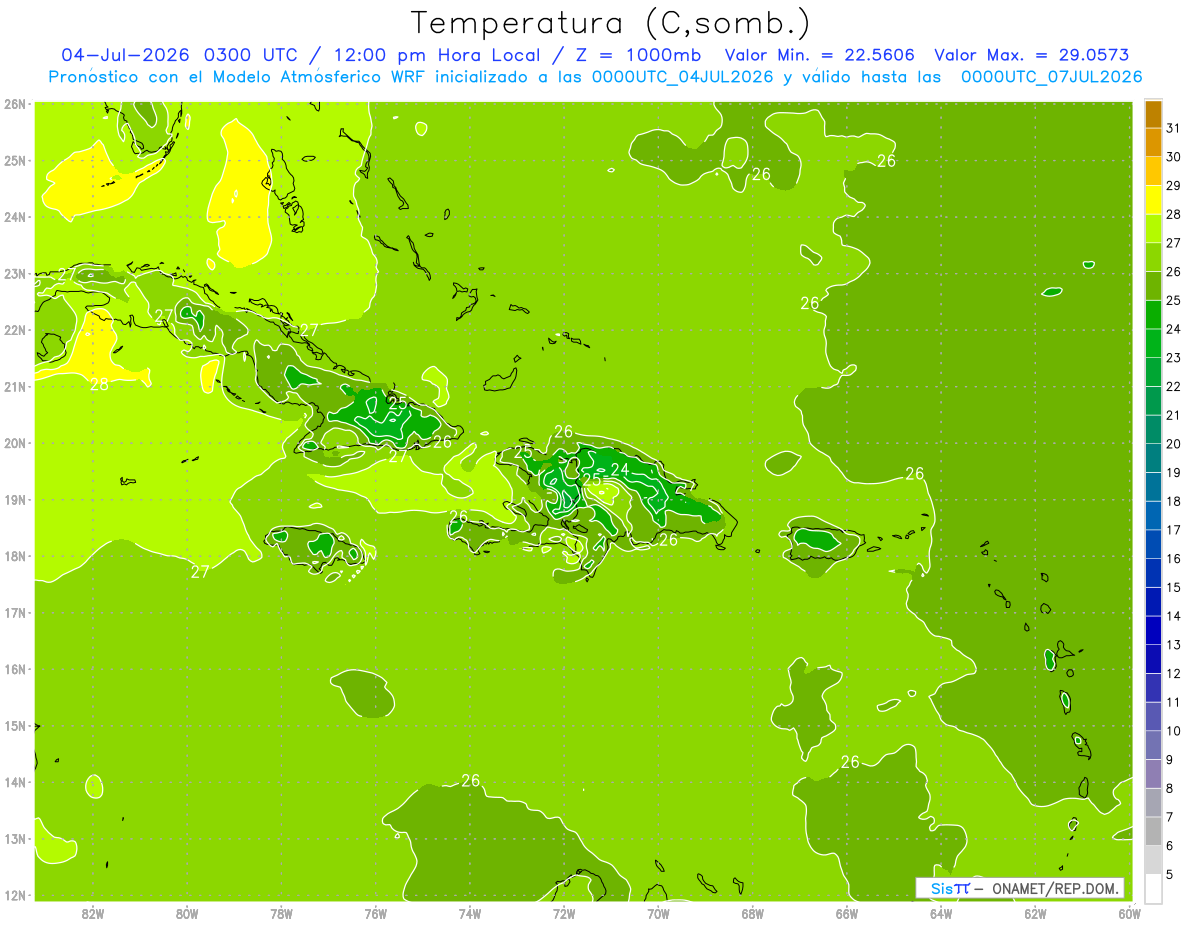Image resolution: width=1200 pixels, height=927 pixels.
Task: Click the 0000UTC_04JUL2026 initialization time
Action: 682,77
